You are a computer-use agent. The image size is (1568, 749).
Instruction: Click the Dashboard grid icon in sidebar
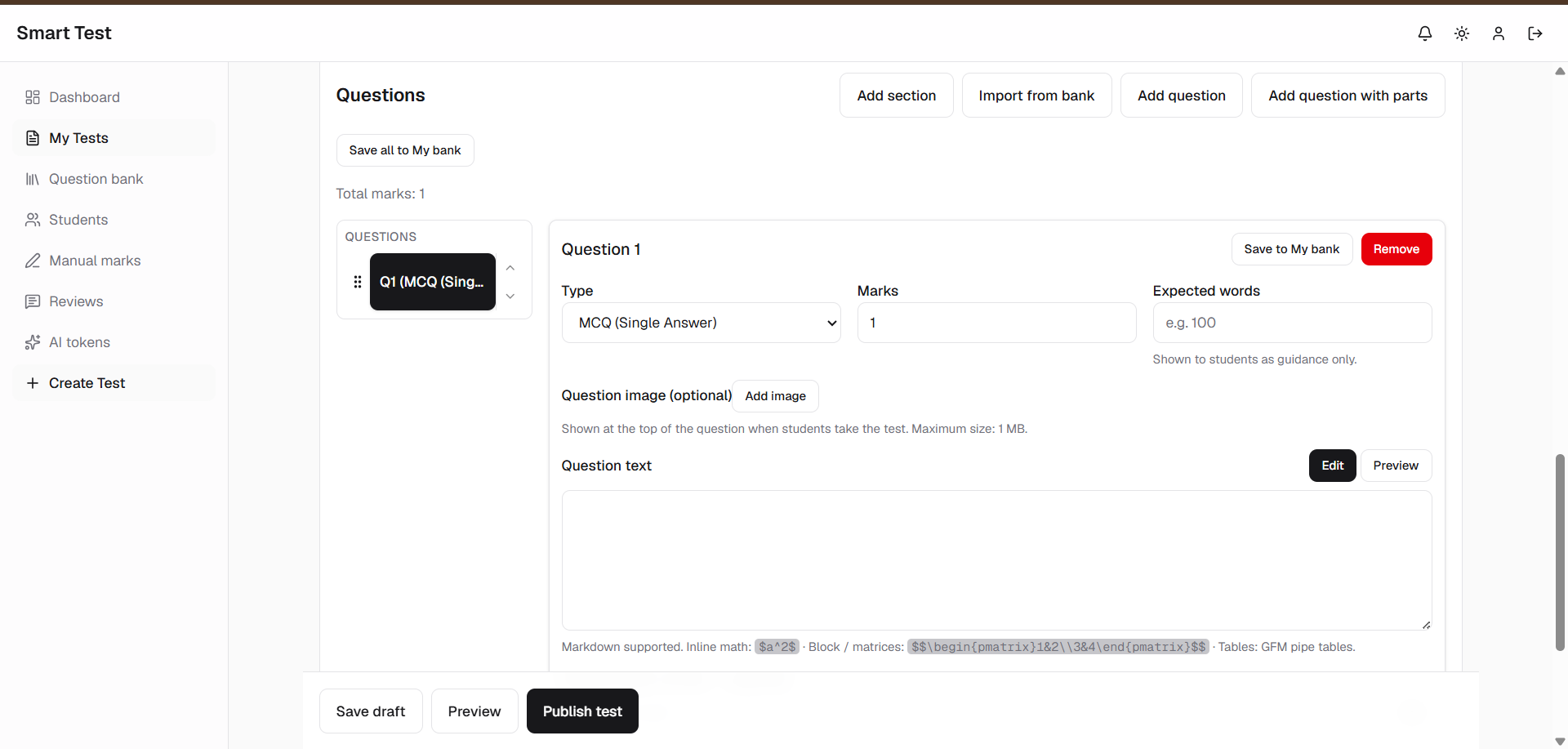[33, 97]
